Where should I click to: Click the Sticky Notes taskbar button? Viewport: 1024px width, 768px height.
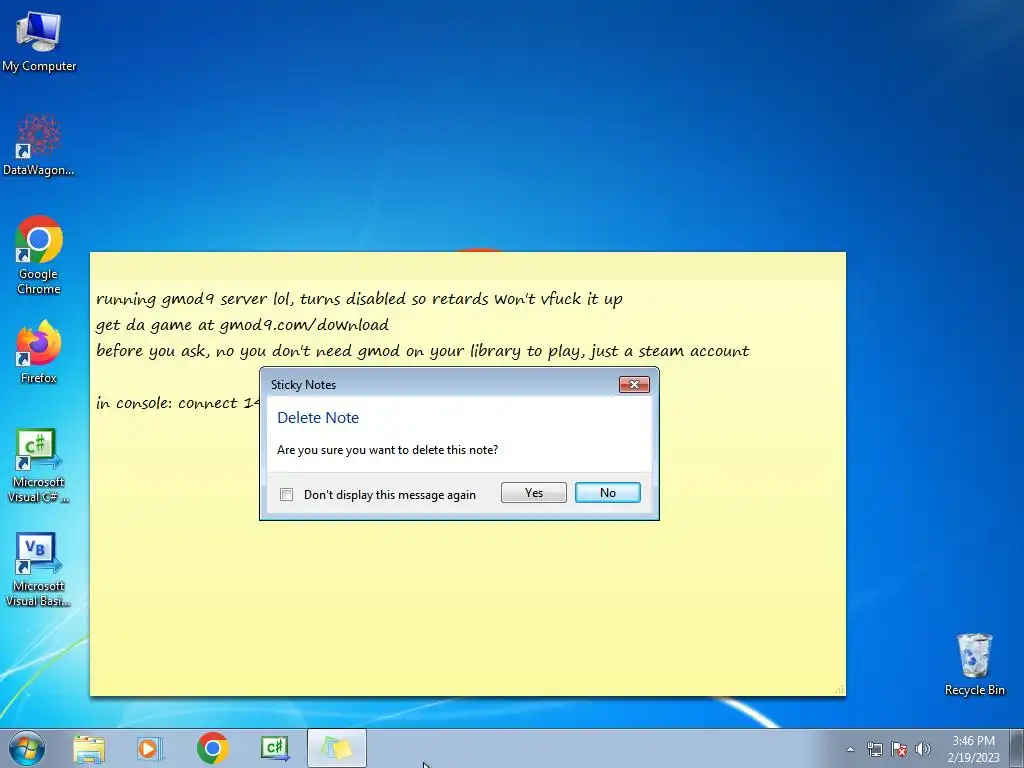coord(336,748)
